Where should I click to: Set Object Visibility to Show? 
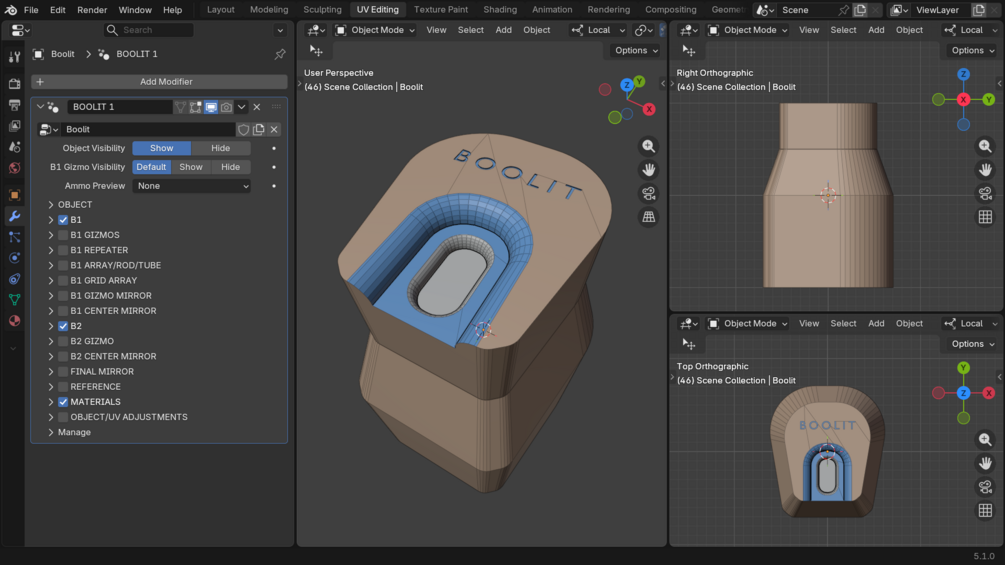tap(162, 148)
